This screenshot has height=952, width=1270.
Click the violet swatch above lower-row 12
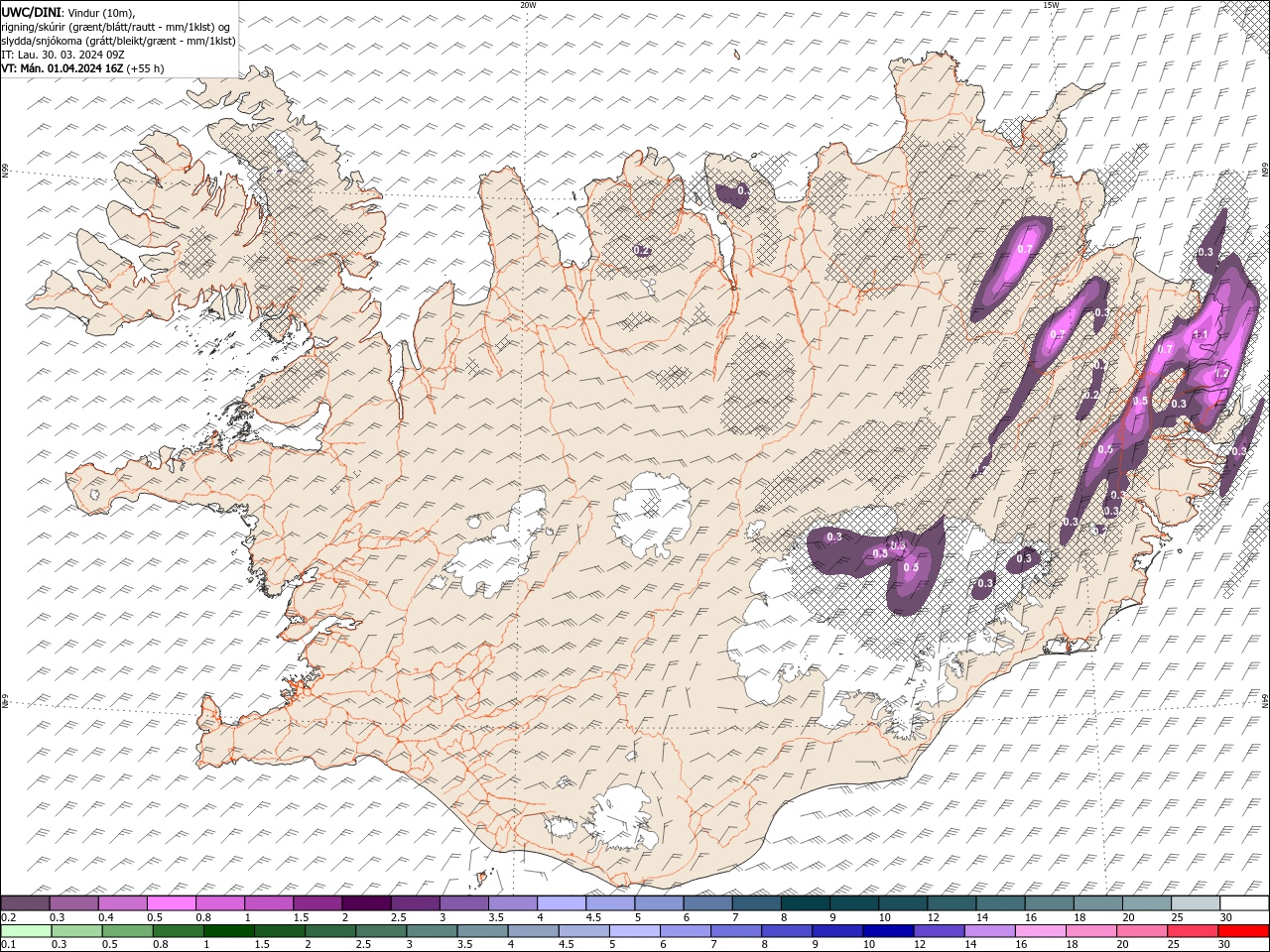pyautogui.click(x=939, y=931)
